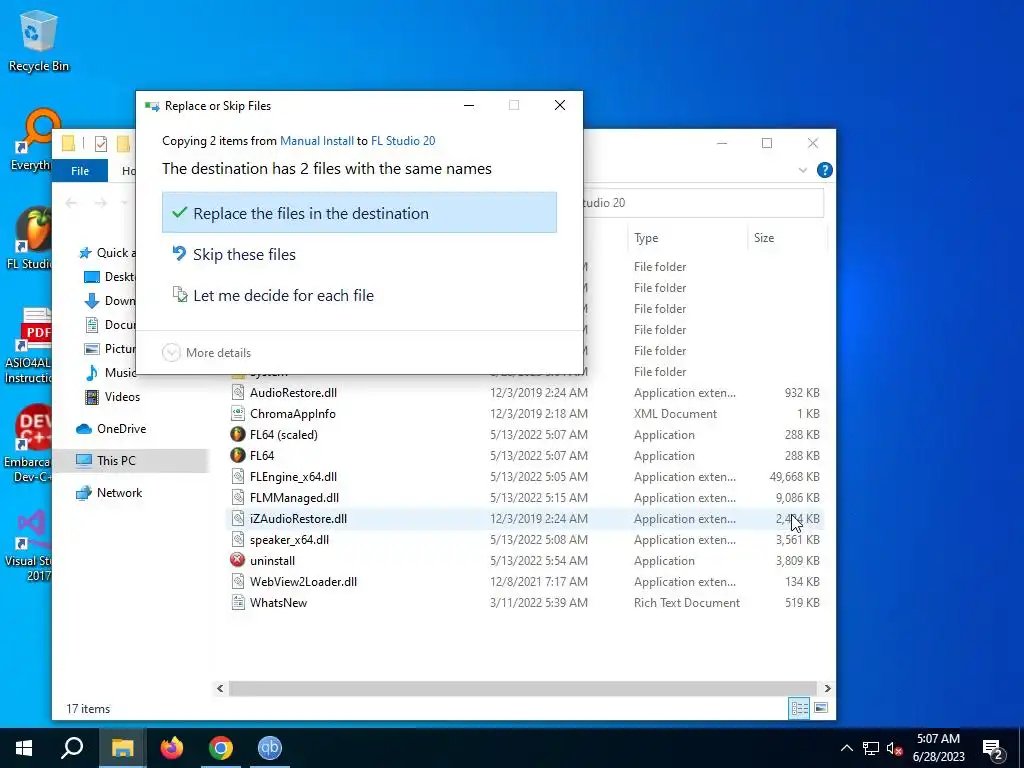
Task: Sort files by Type column header
Action: (687, 238)
